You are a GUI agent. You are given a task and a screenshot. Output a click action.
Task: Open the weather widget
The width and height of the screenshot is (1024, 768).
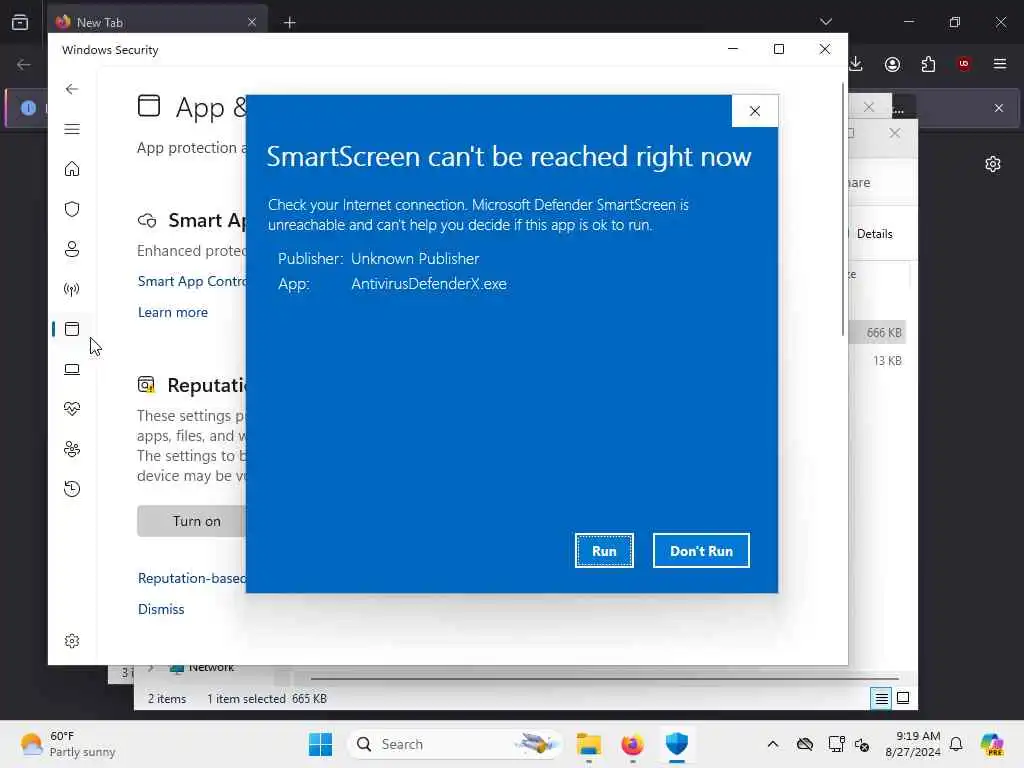pos(67,744)
